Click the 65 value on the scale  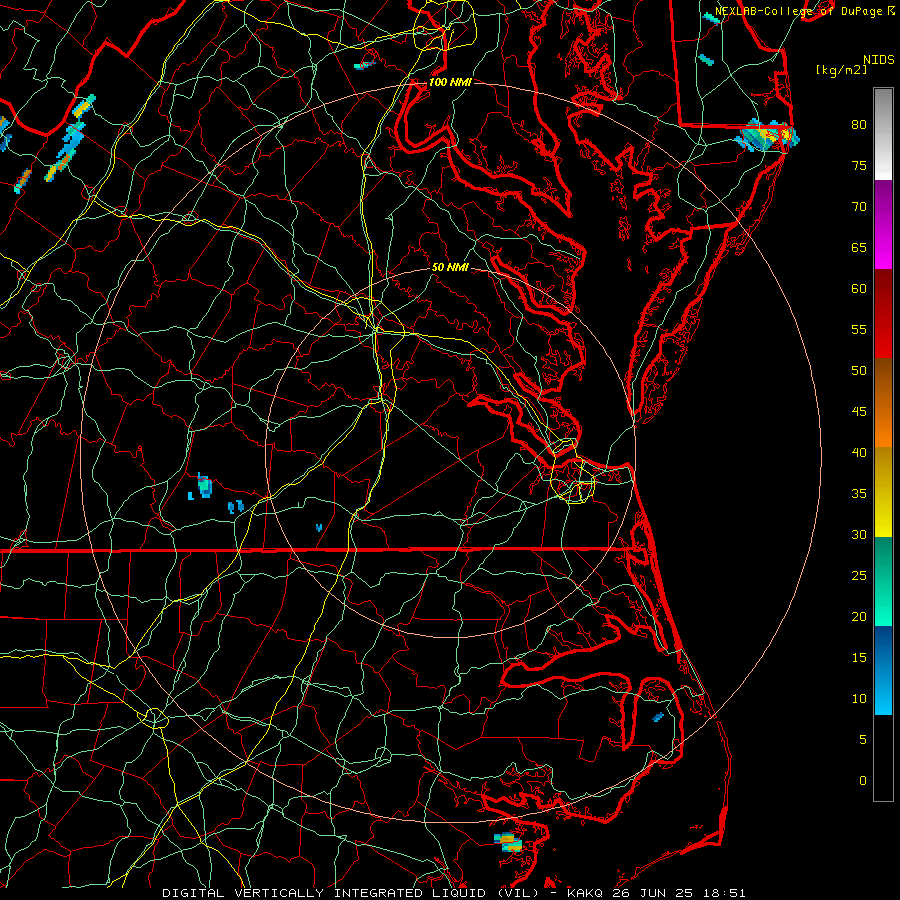tap(859, 247)
